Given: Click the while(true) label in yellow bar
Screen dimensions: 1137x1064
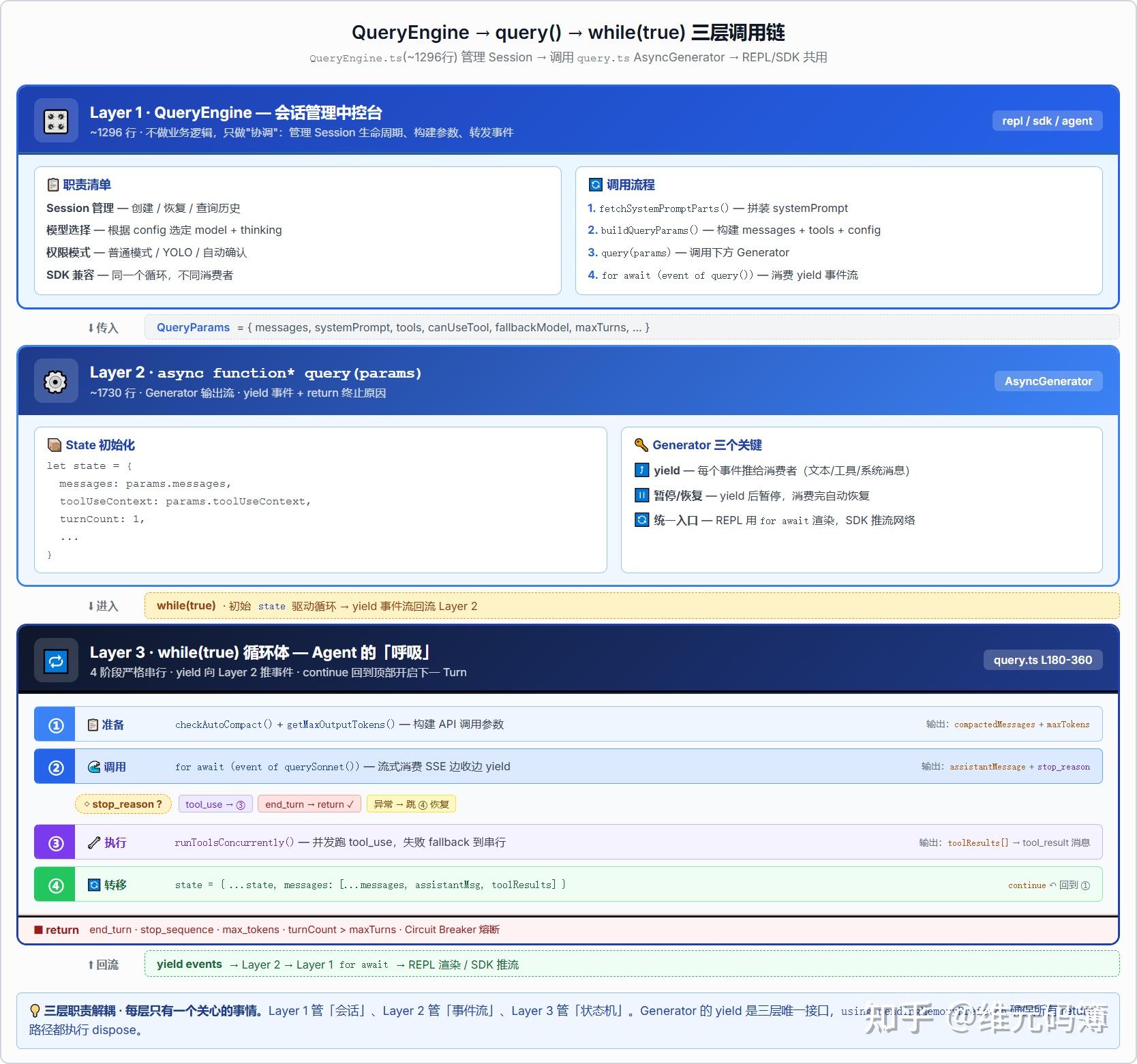Looking at the screenshot, I should 186,605.
